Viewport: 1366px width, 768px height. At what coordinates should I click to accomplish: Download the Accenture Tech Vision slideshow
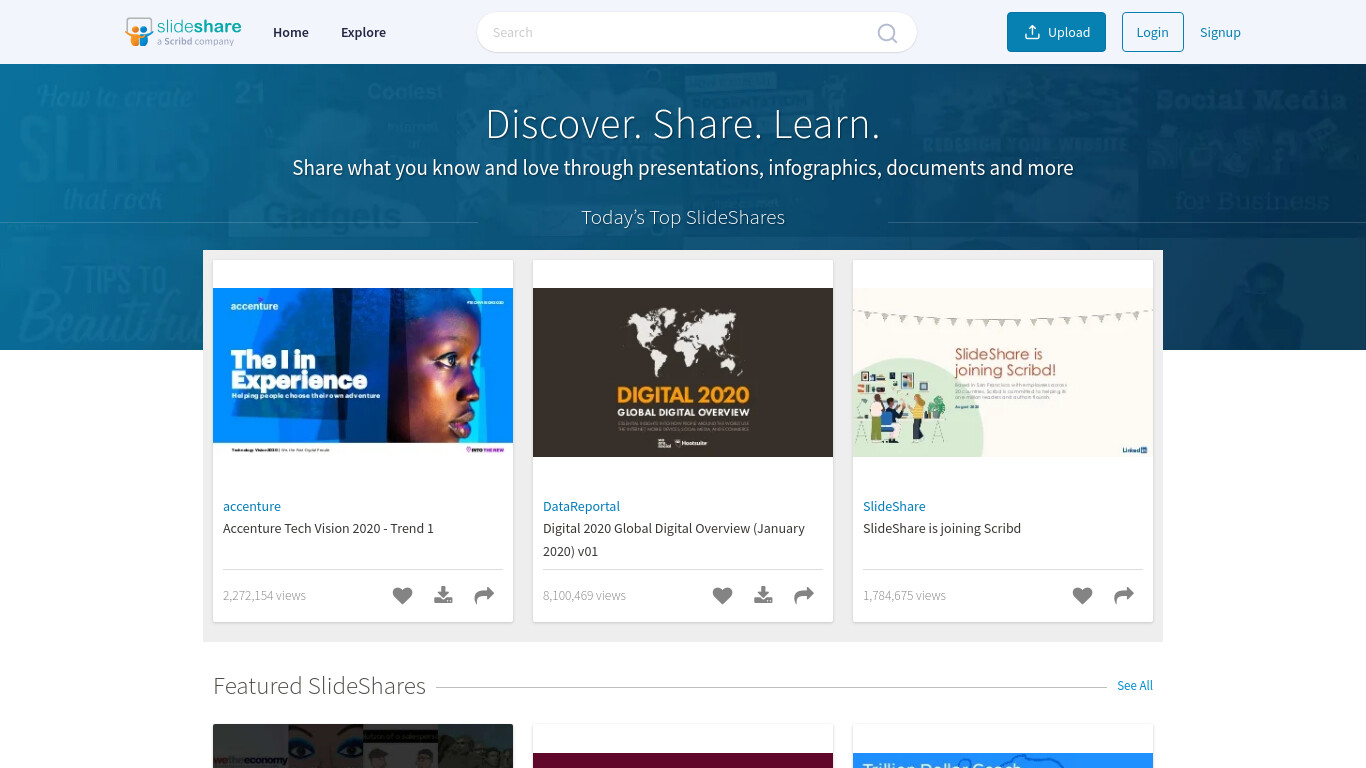click(x=443, y=595)
